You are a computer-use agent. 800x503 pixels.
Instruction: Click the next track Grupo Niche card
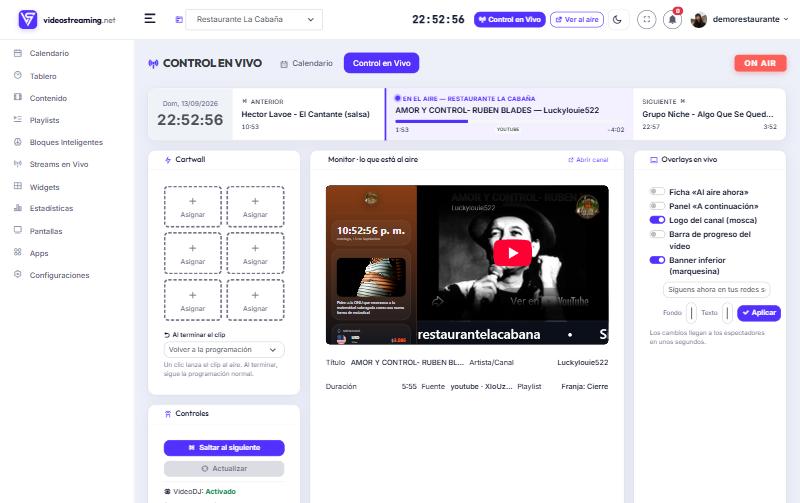click(x=709, y=114)
